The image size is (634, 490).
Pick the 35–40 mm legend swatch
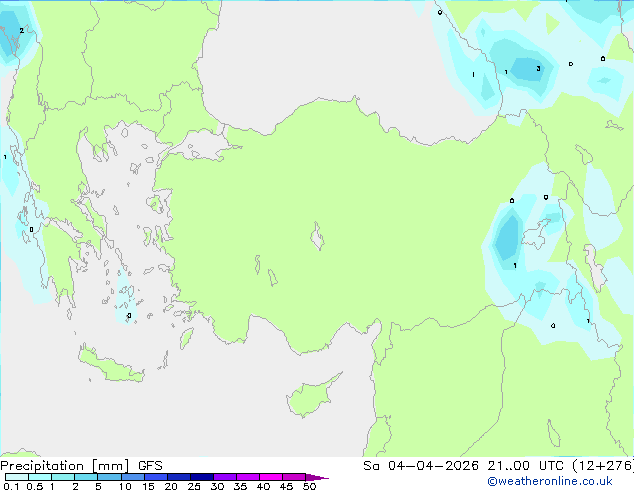tap(247, 477)
